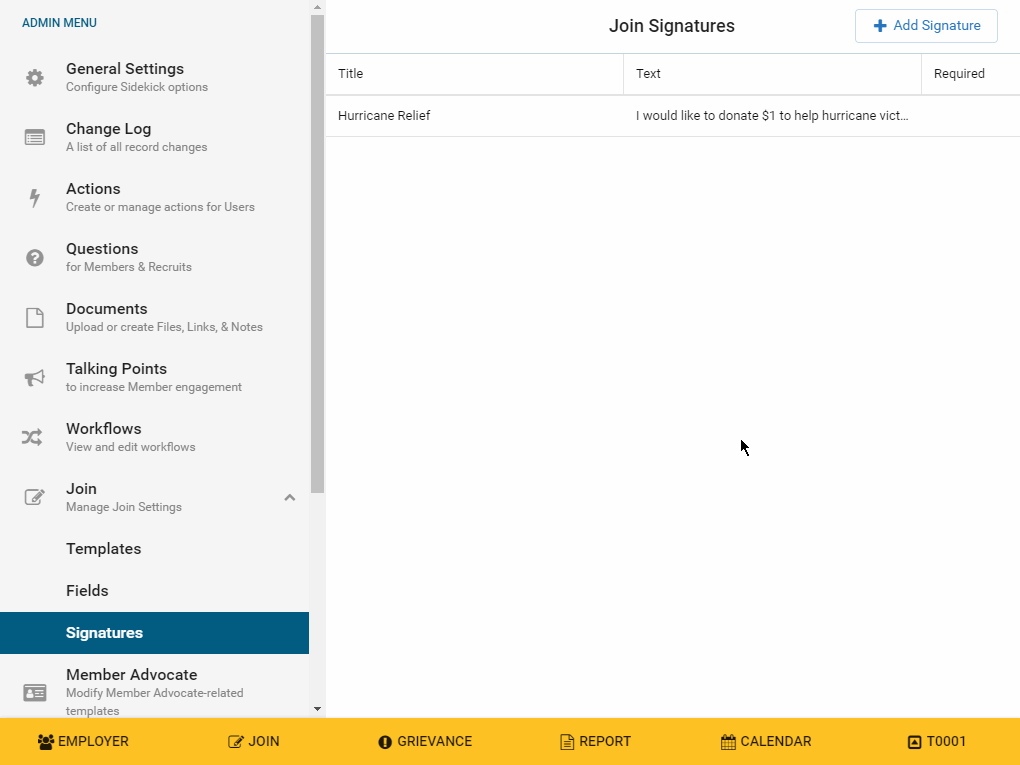Screen dimensions: 1020x765
Task: Open the Templates submenu item
Action: point(104,549)
